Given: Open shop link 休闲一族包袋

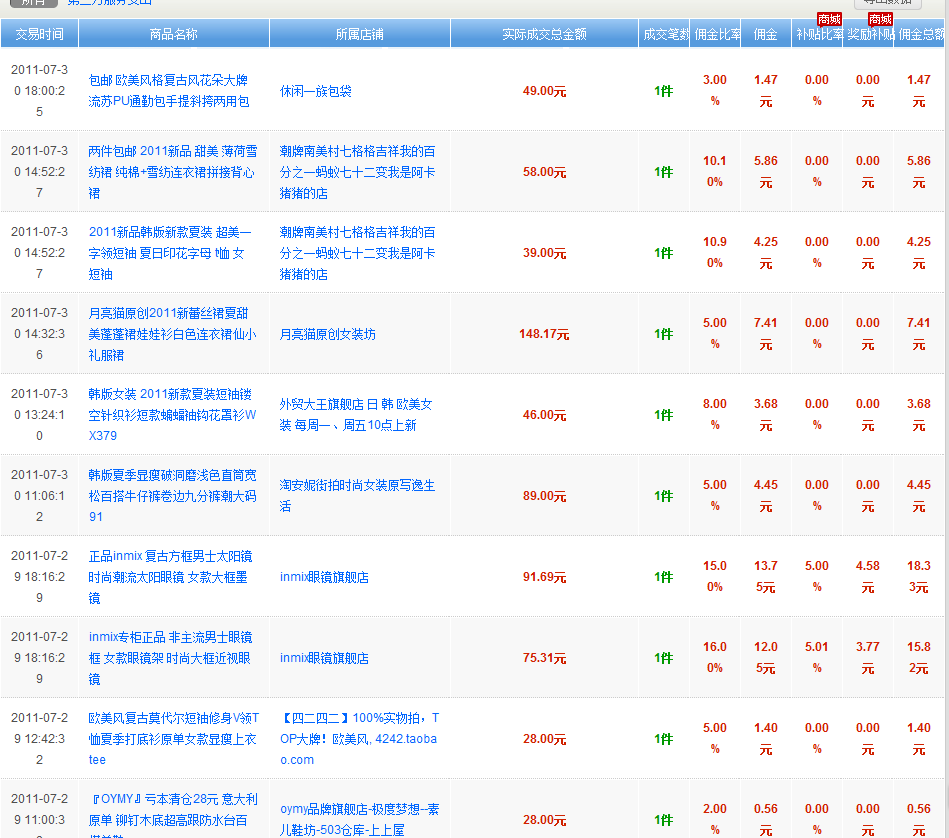Looking at the screenshot, I should click(x=315, y=91).
